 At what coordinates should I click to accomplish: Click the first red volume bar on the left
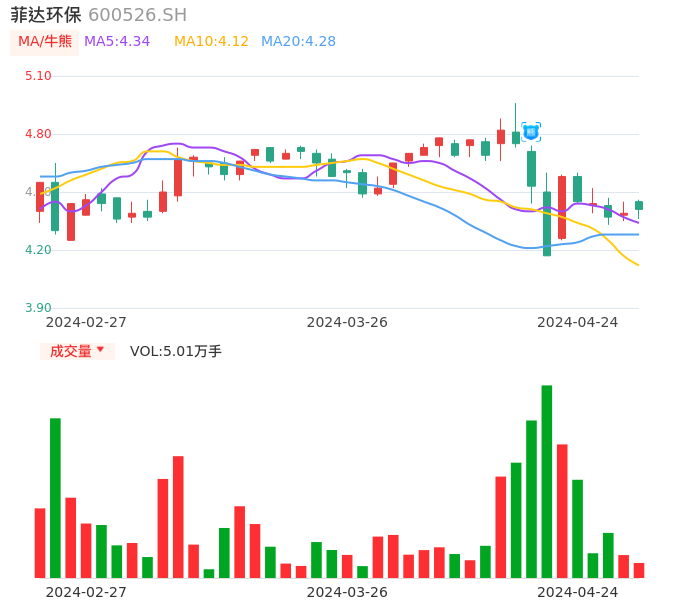[40, 542]
